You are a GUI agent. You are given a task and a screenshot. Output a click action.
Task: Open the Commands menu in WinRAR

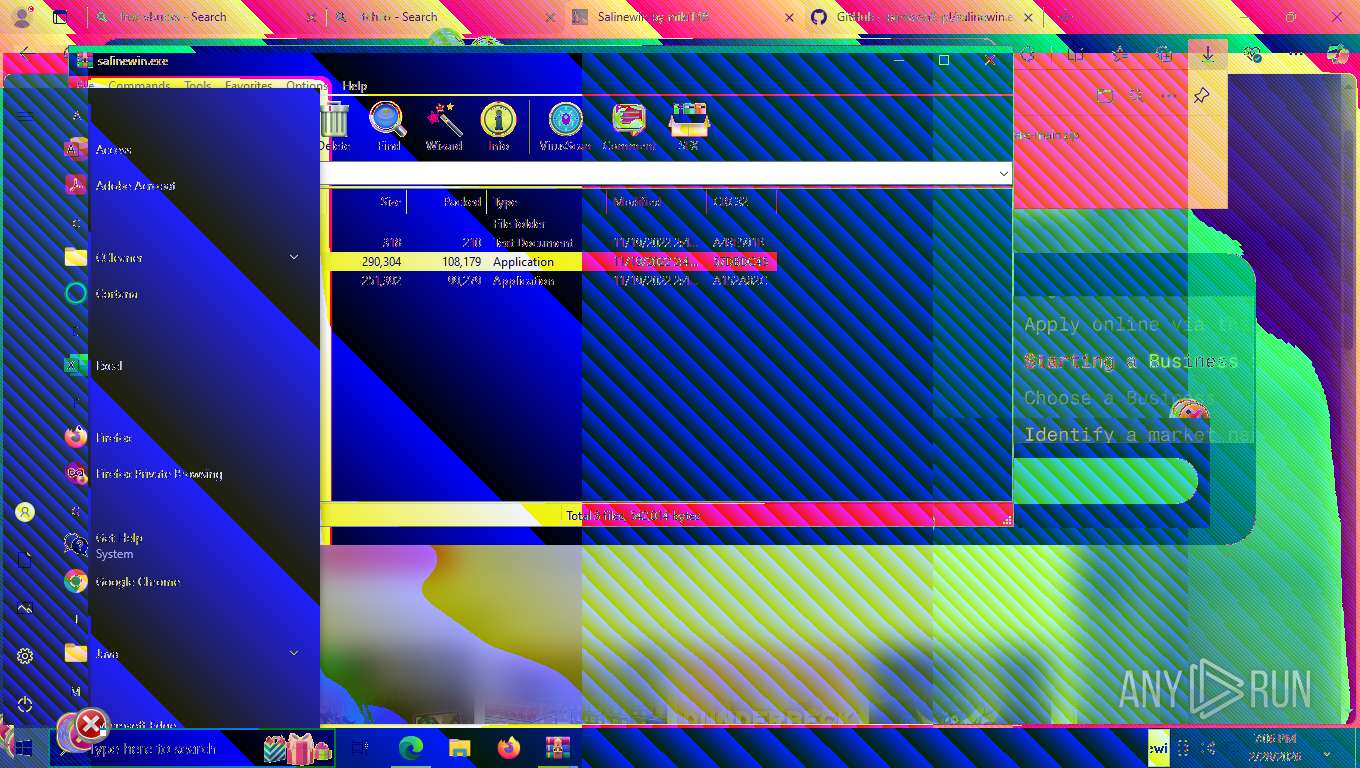tap(139, 86)
